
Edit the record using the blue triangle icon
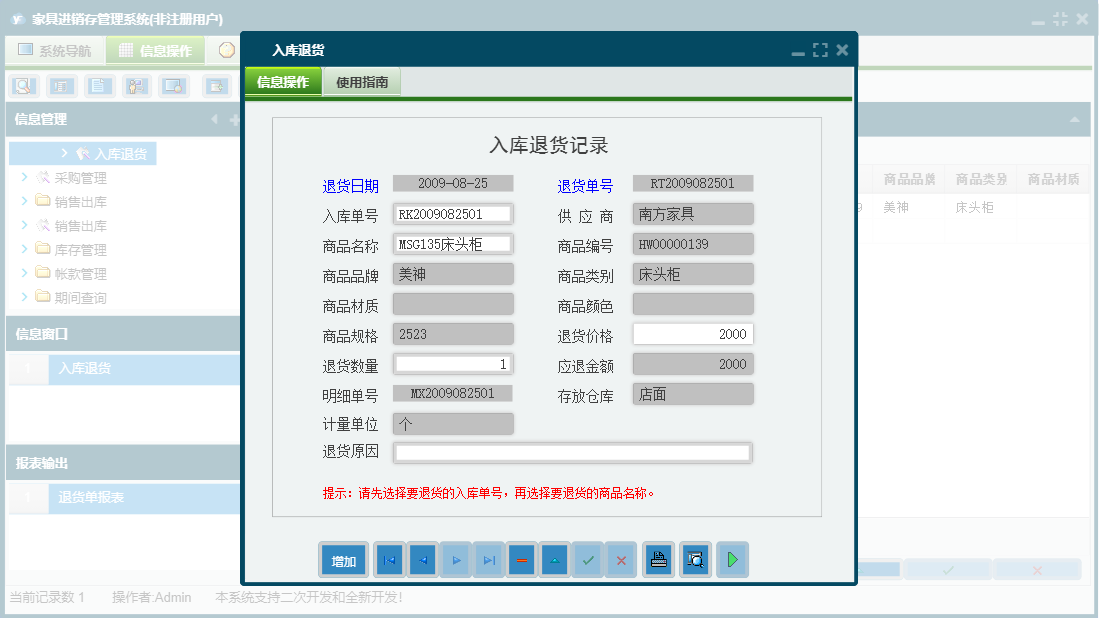(x=554, y=559)
